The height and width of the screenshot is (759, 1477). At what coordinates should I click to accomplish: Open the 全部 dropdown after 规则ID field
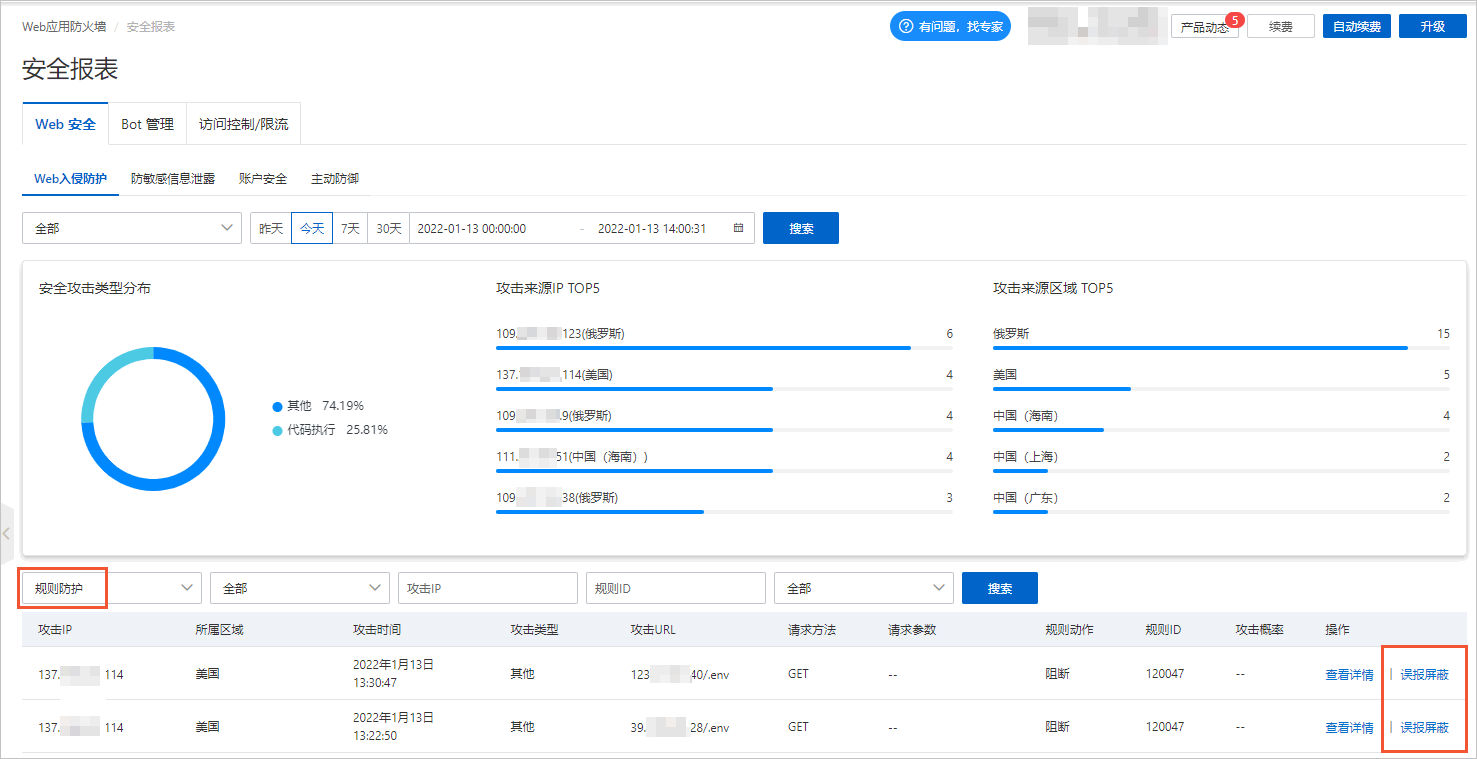864,588
